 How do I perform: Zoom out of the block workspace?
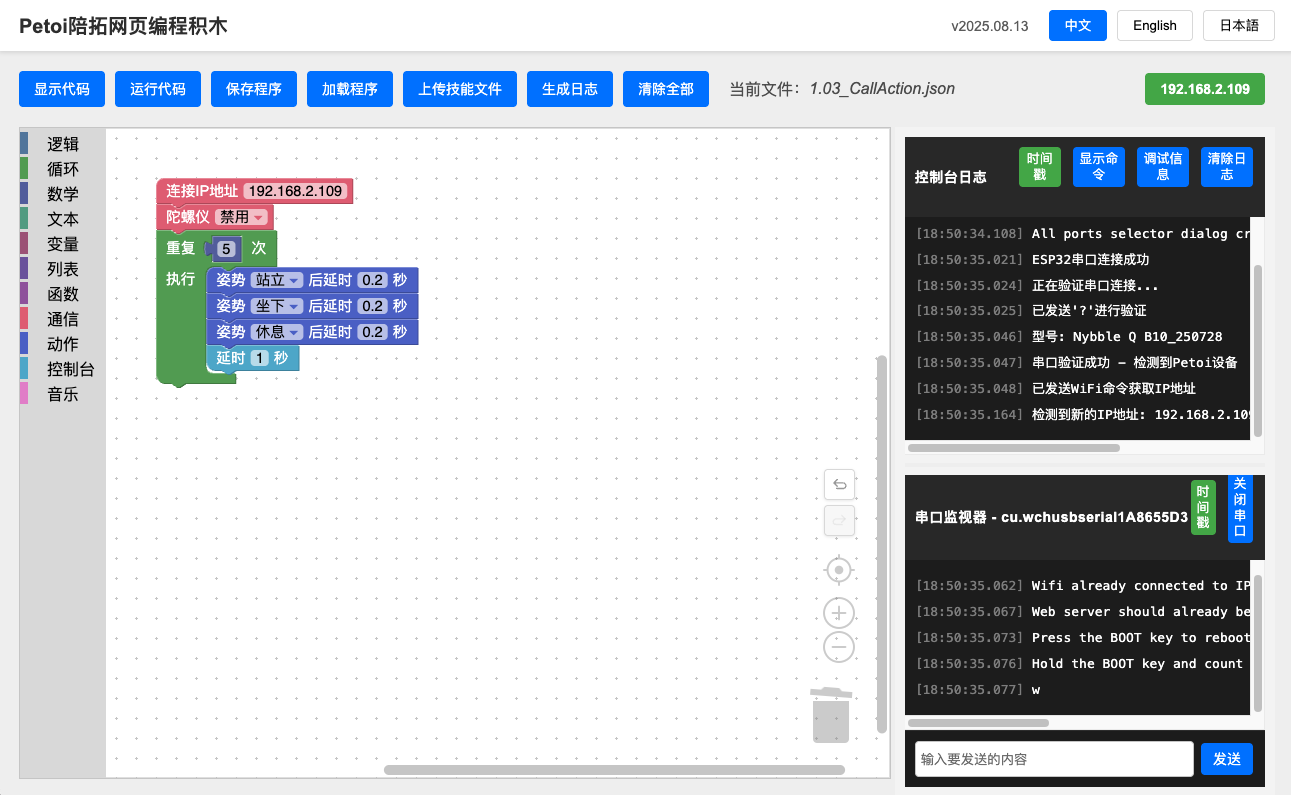[838, 646]
